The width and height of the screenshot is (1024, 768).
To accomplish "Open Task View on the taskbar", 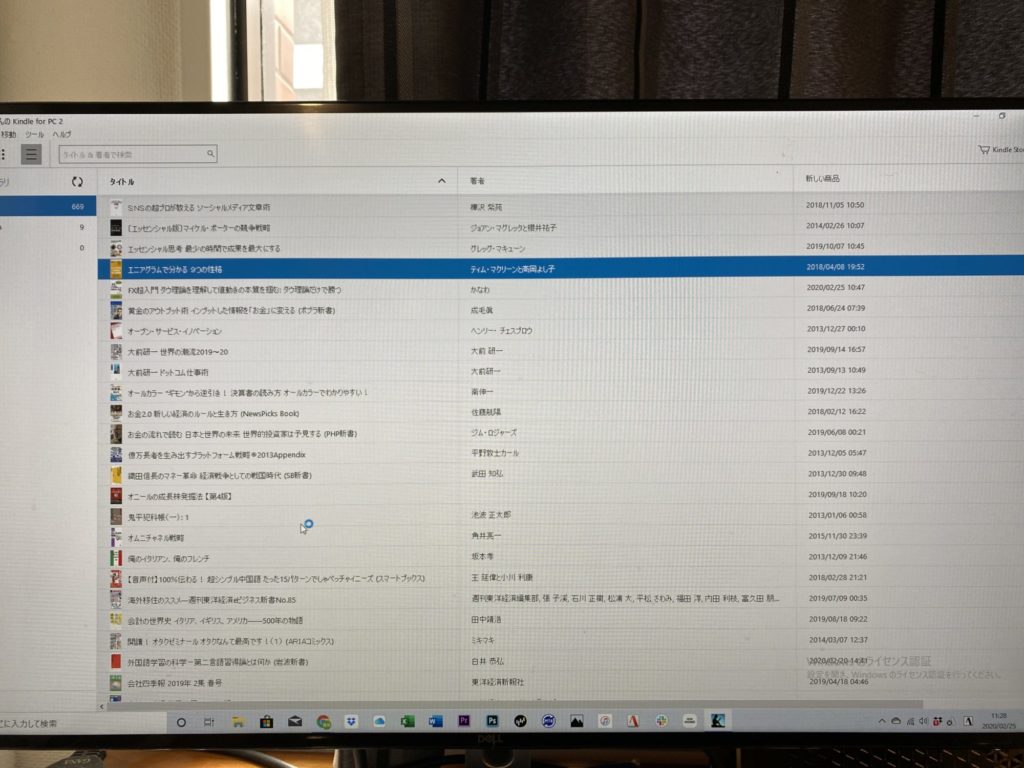I will (209, 722).
